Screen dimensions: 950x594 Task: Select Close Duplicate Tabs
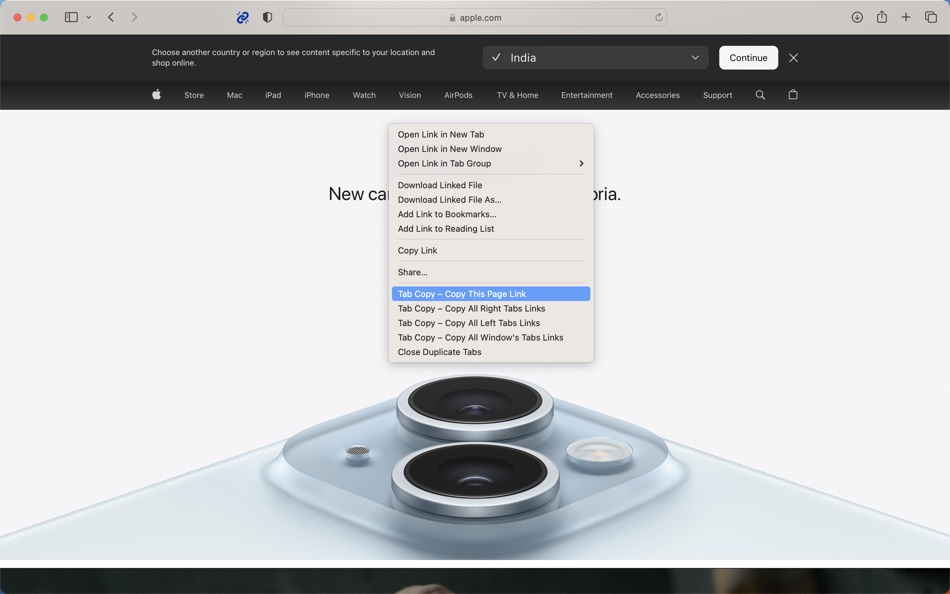click(491, 352)
